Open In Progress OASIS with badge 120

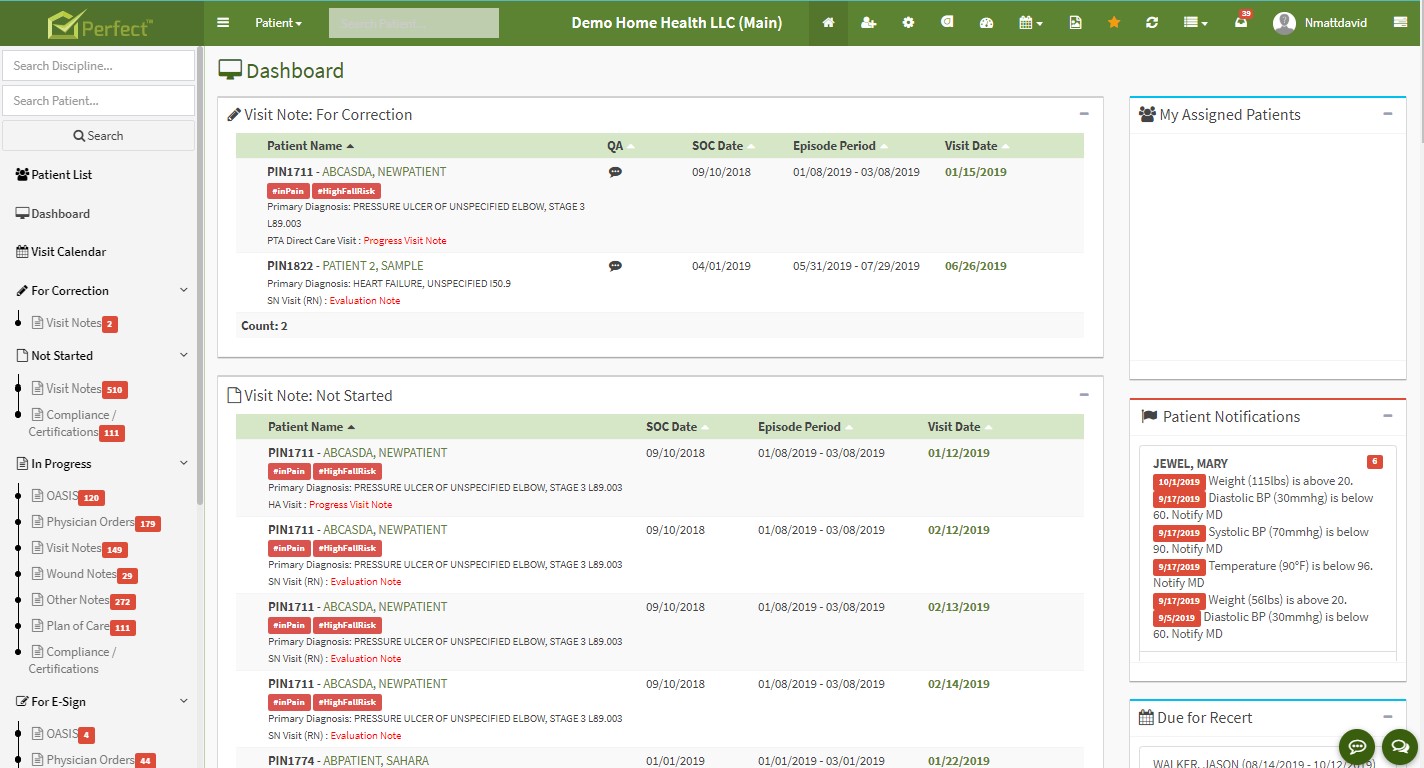pyautogui.click(x=68, y=497)
